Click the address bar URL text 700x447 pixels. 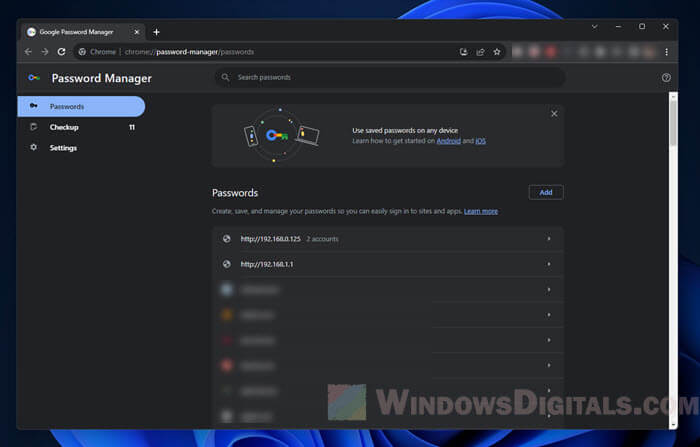coord(189,52)
